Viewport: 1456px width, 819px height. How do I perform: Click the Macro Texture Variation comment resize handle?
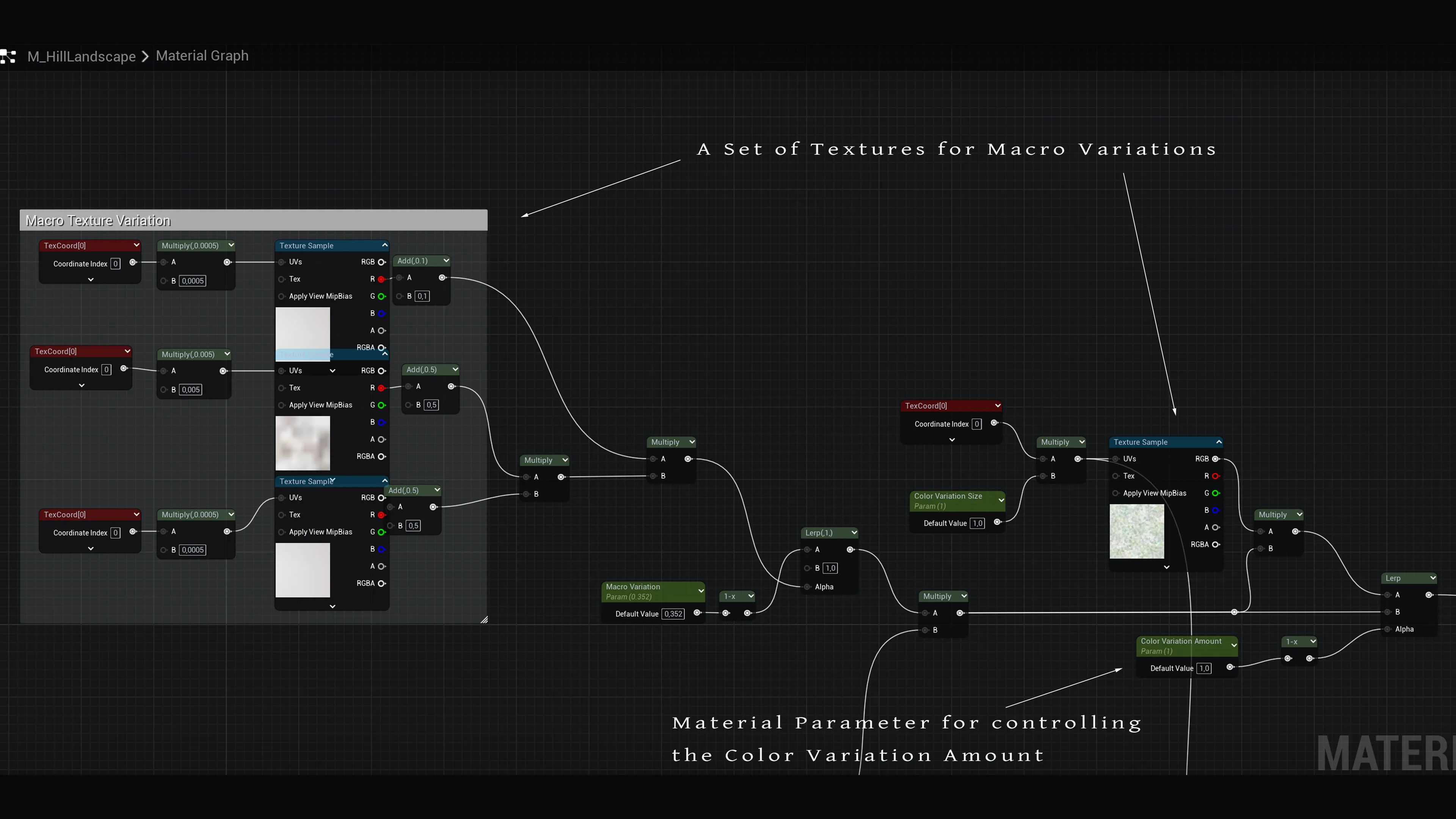coord(485,620)
